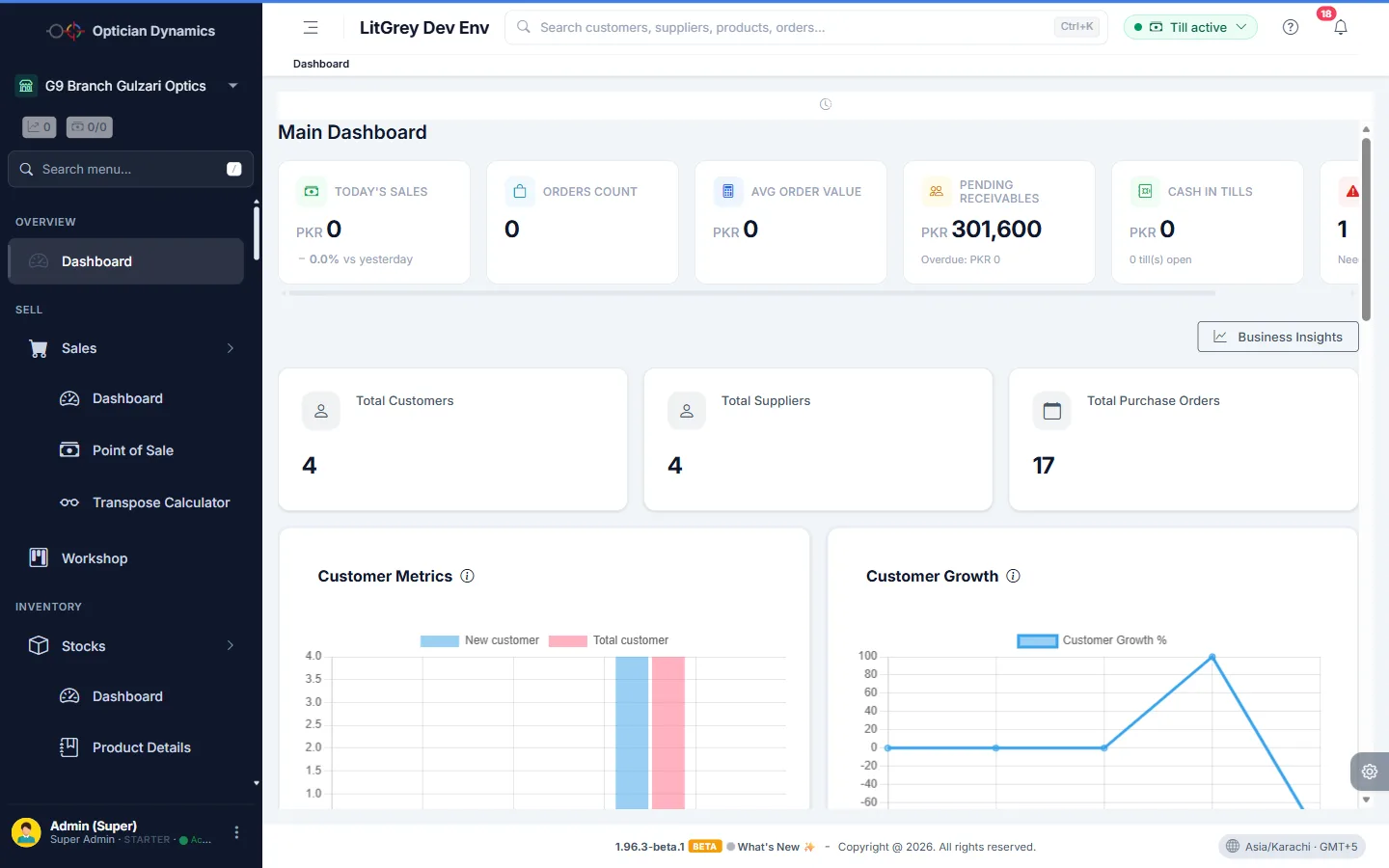Expand the Stocks menu chevron

pos(231,645)
